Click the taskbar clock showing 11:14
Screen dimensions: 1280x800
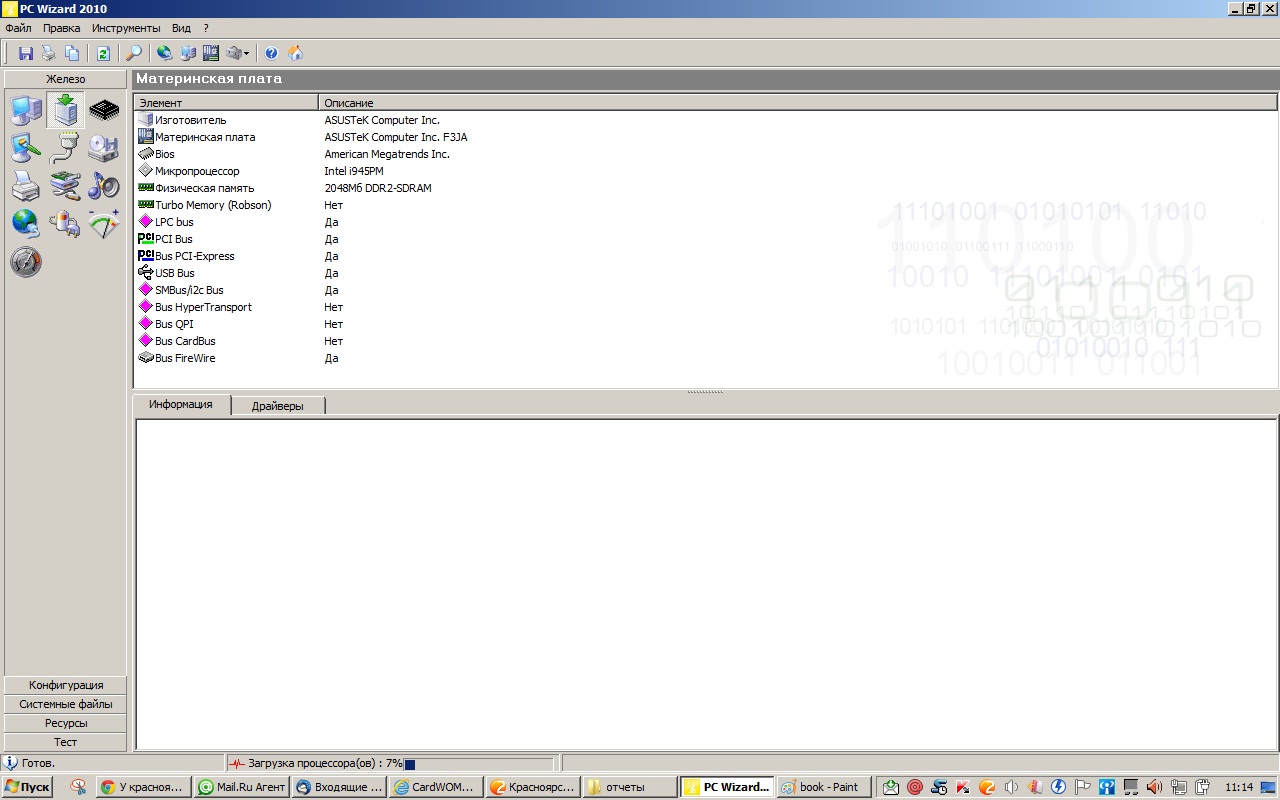point(1239,787)
